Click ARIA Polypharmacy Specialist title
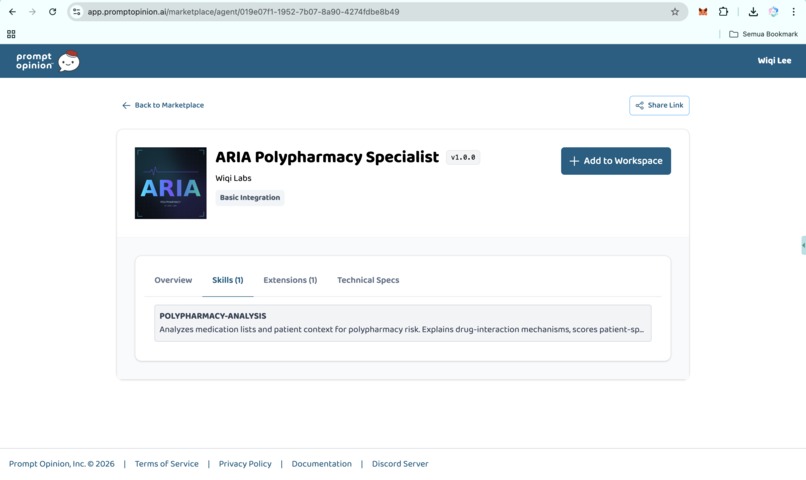Image resolution: width=806 pixels, height=480 pixels. [x=327, y=157]
